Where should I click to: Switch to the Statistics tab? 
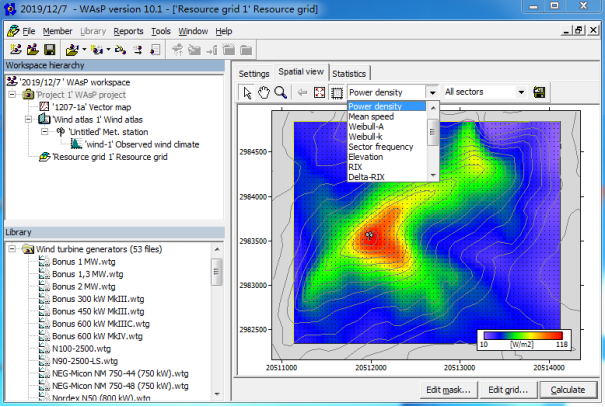tap(348, 73)
